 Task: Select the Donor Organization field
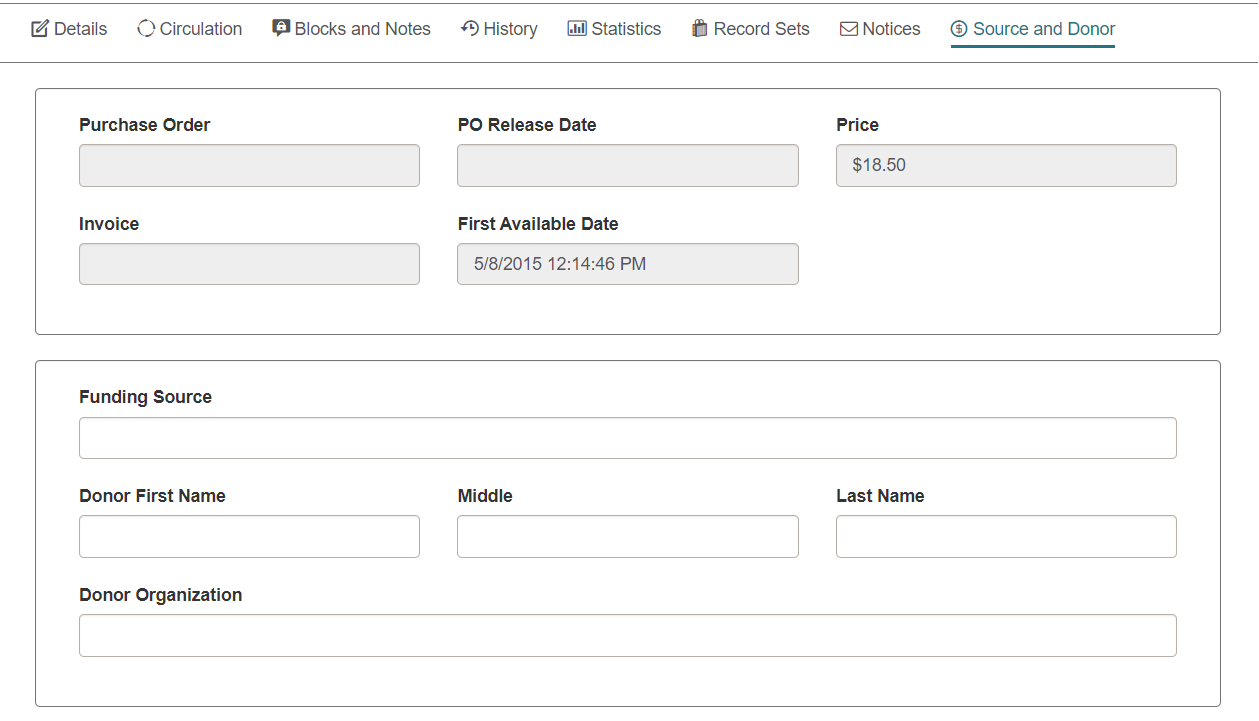(627, 635)
